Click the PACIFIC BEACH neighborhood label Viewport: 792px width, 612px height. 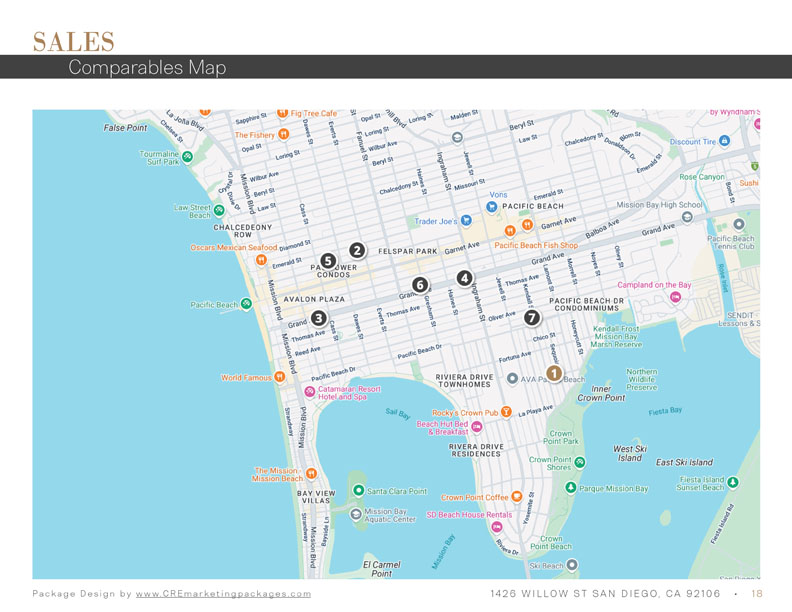click(532, 206)
